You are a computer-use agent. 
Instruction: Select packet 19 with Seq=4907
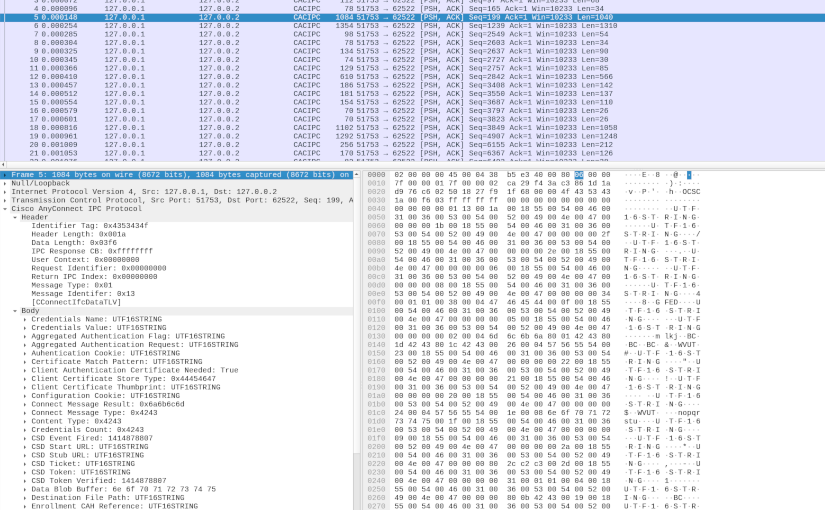[412, 136]
